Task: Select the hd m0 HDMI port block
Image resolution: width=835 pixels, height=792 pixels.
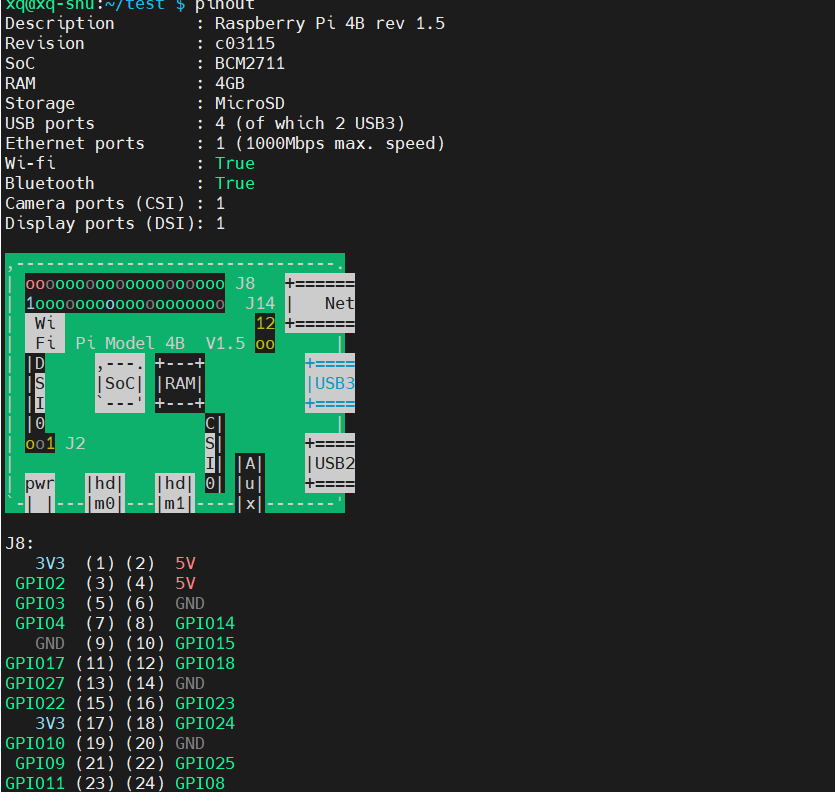Action: click(105, 493)
